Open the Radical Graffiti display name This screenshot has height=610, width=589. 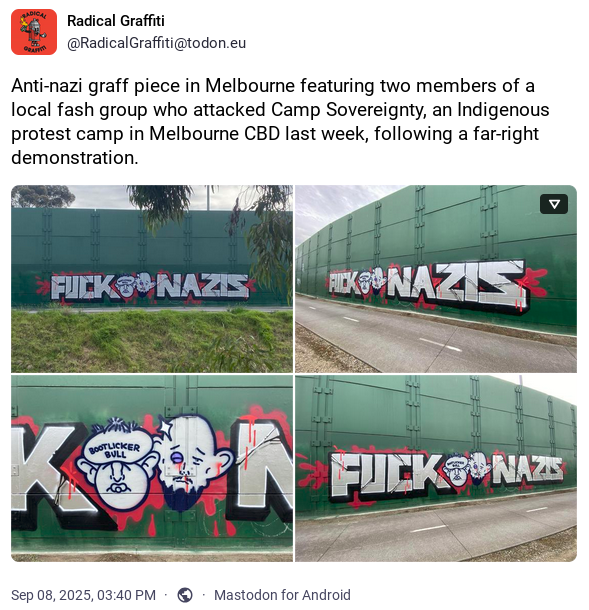tap(116, 21)
